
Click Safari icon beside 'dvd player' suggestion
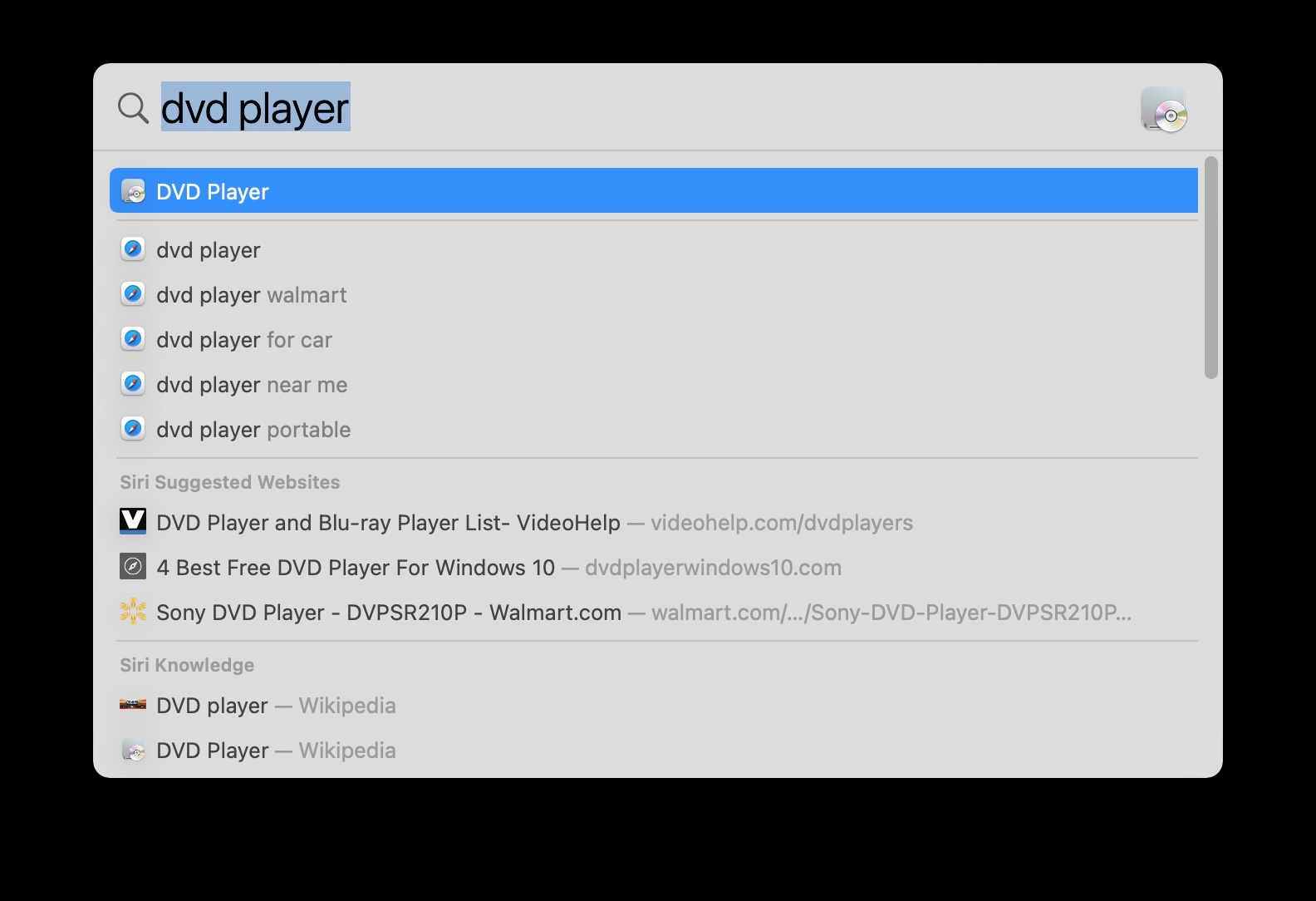pos(133,249)
